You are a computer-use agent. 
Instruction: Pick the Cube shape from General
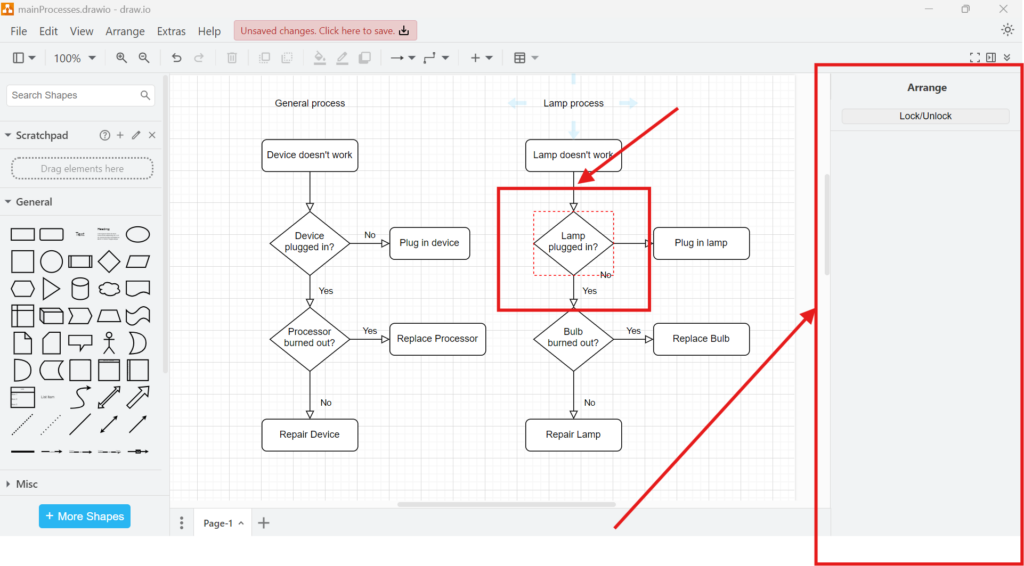[51, 316]
